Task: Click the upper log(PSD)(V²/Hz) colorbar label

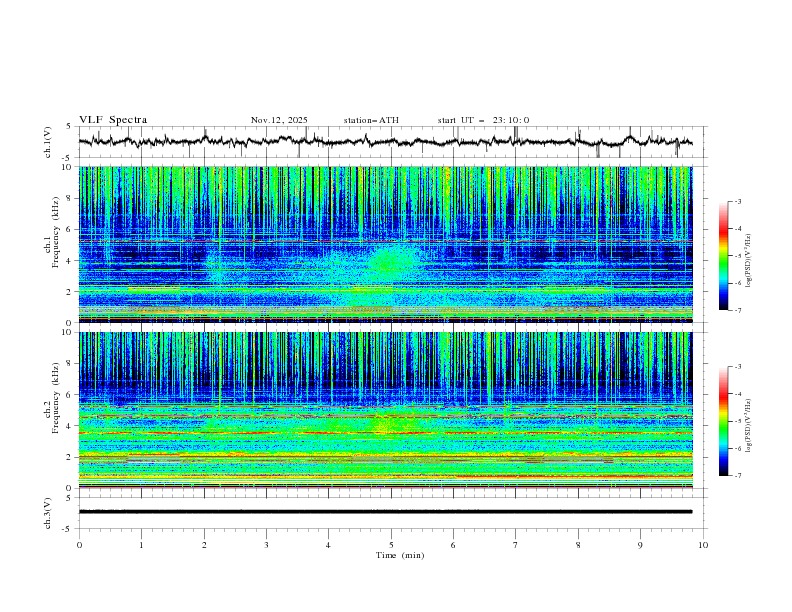Action: [748, 261]
